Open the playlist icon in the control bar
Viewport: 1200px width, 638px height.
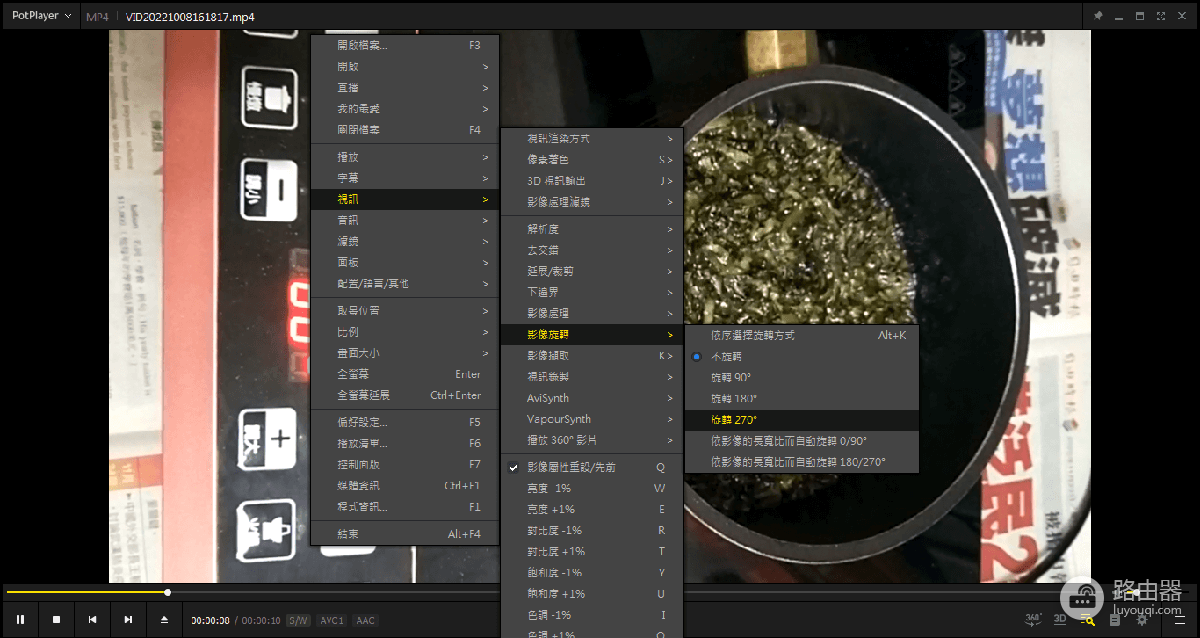pos(1115,620)
